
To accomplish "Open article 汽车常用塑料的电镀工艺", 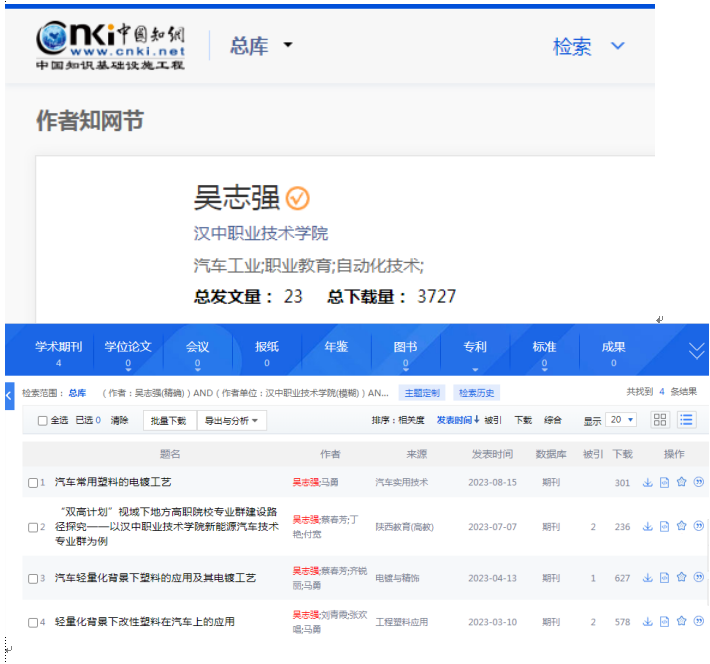I will point(113,482).
